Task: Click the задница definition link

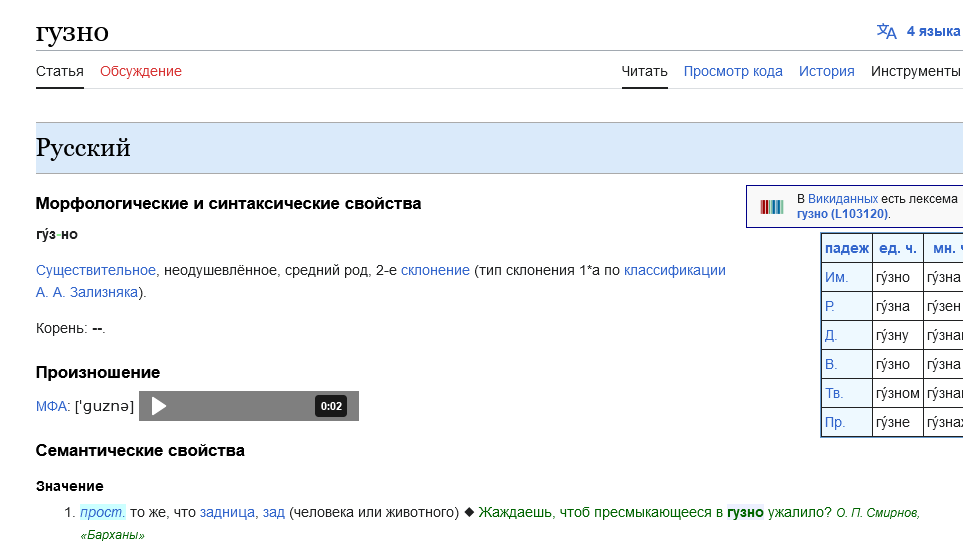Action: pyautogui.click(x=228, y=512)
